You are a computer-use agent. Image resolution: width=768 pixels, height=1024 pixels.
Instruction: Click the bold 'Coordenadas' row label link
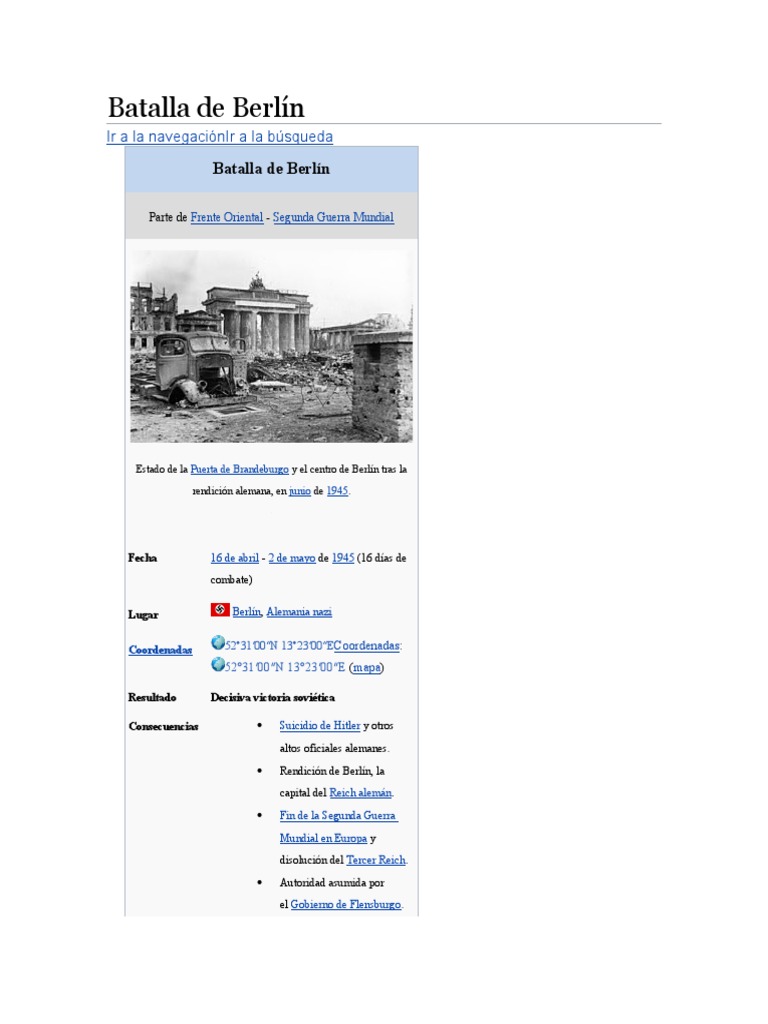tap(160, 650)
